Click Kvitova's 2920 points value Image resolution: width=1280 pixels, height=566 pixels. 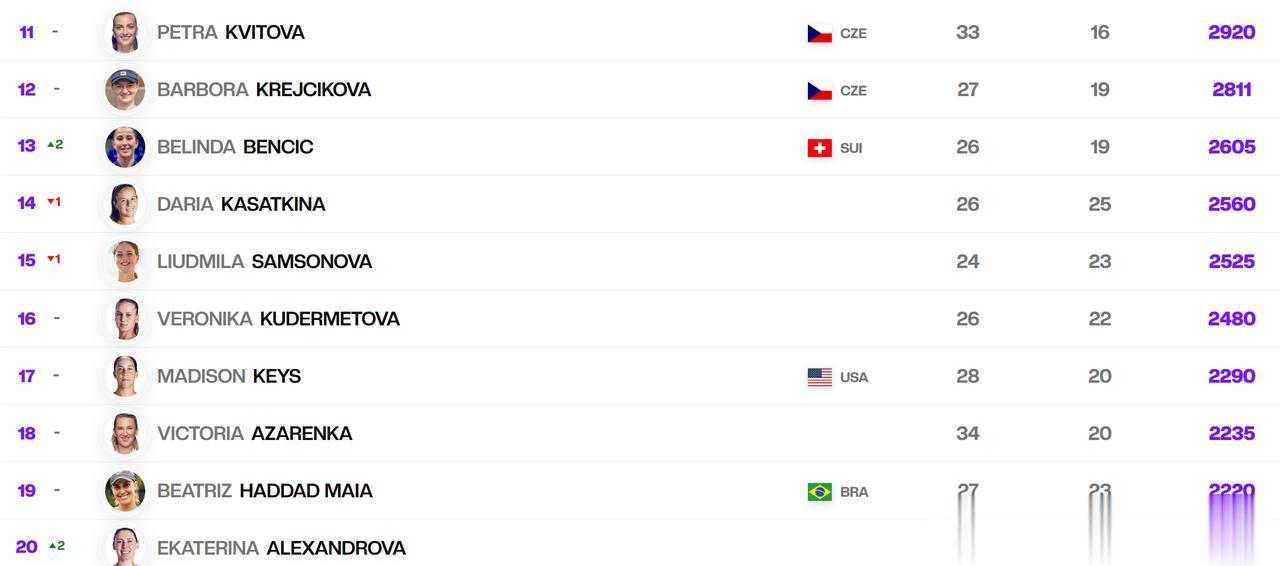coord(1232,32)
